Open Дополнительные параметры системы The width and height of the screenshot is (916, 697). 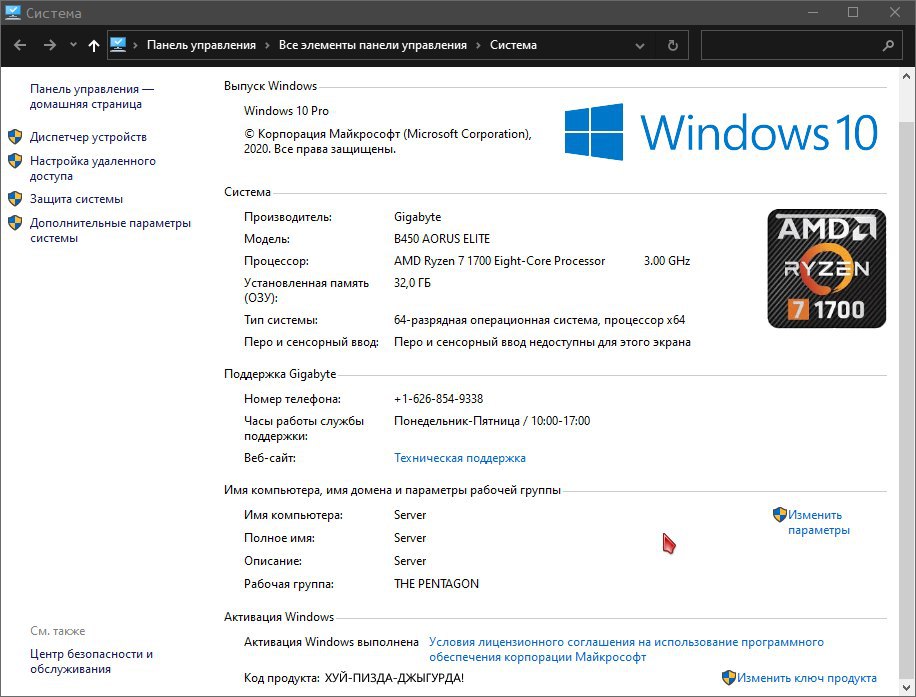110,230
